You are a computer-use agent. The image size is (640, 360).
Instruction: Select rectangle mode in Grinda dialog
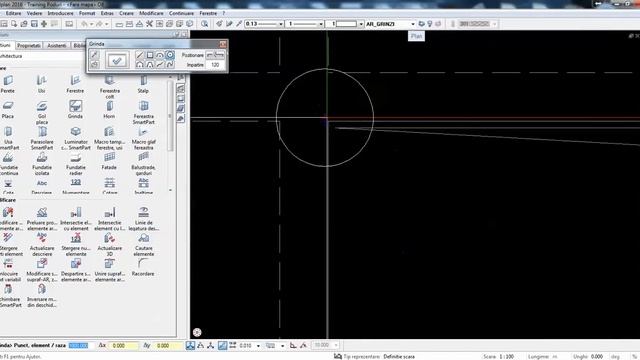[x=150, y=55]
